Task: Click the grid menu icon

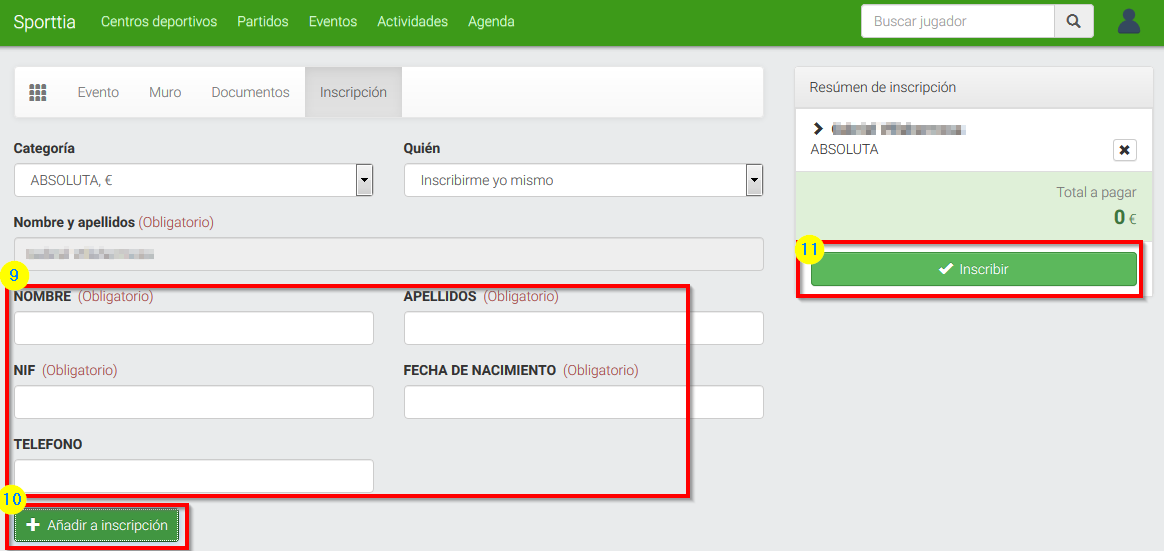Action: click(38, 92)
